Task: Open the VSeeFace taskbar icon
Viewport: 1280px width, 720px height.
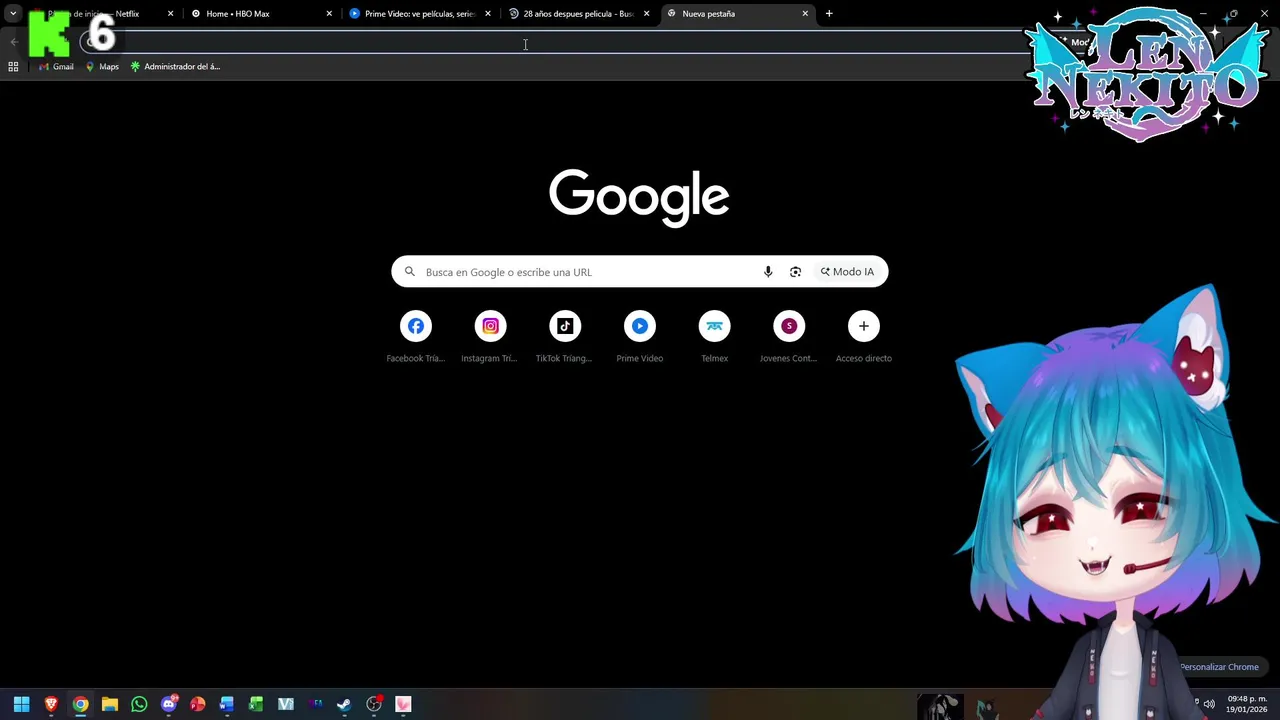Action: click(286, 704)
